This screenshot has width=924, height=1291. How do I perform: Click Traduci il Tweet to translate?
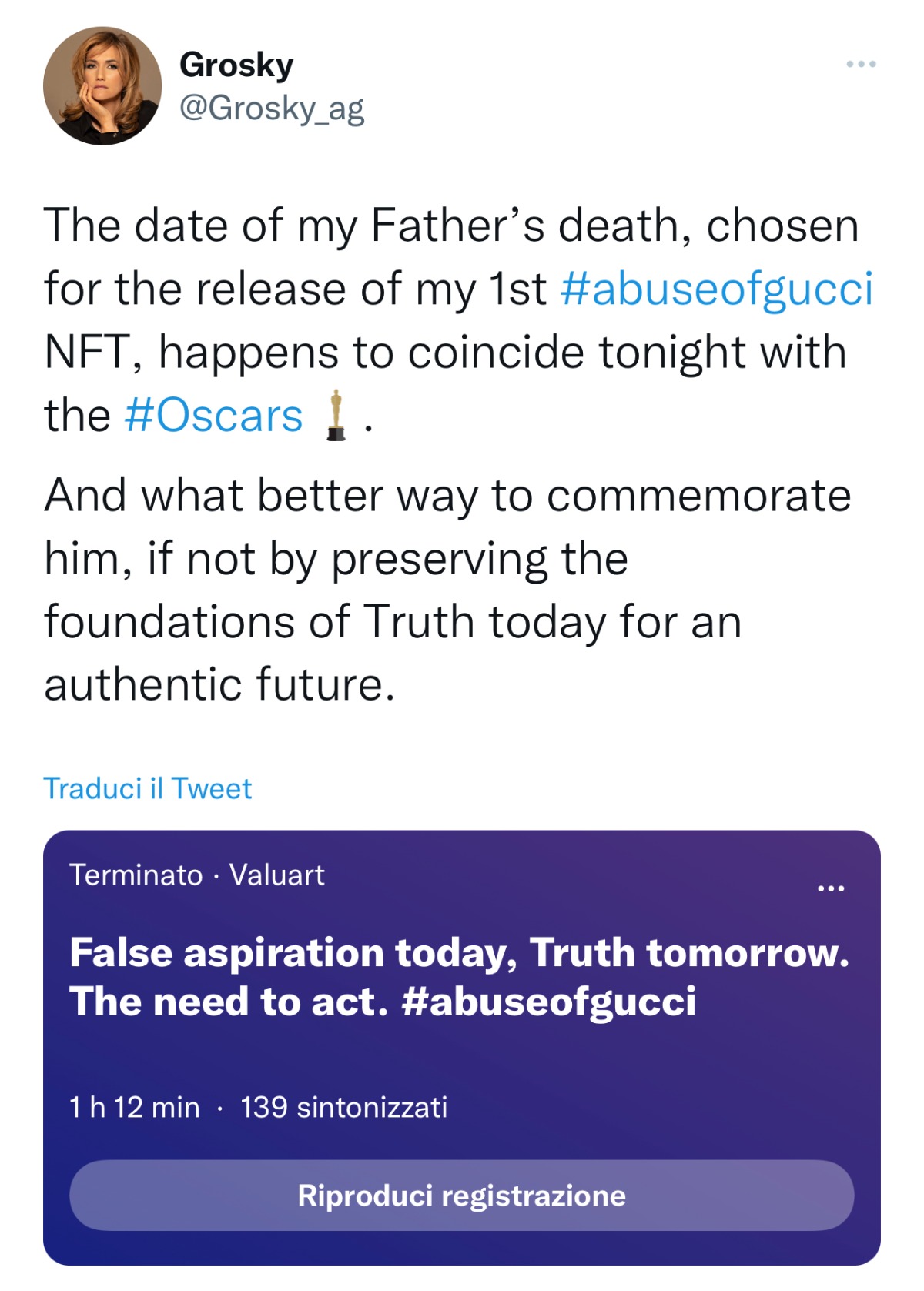[148, 788]
